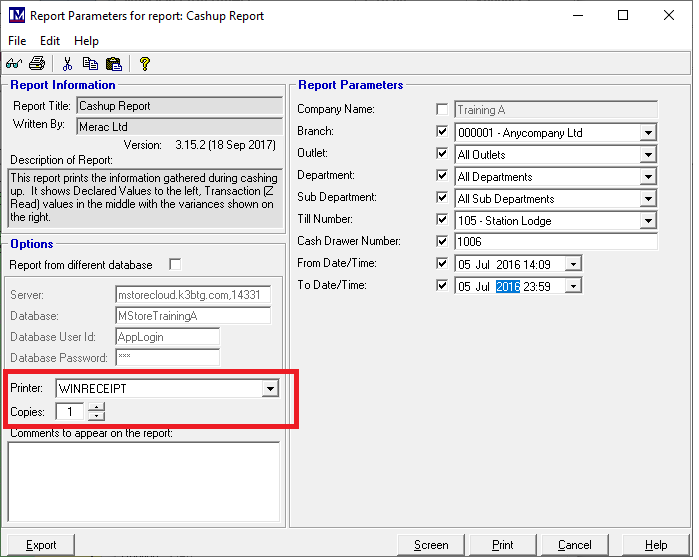The height and width of the screenshot is (560, 699).
Task: Open the Help menu
Action: pyautogui.click(x=86, y=41)
